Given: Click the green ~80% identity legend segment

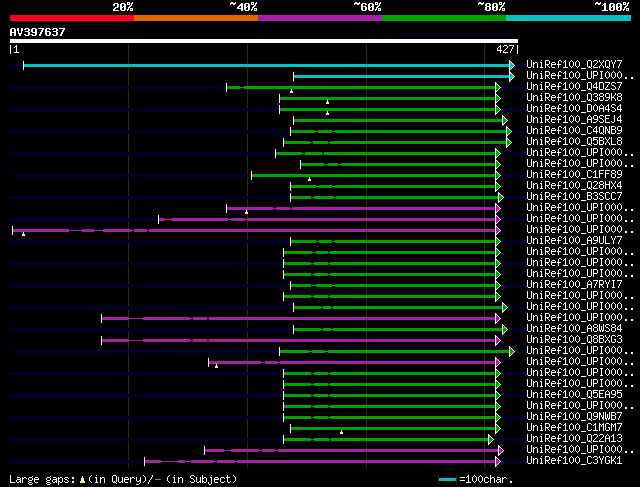Looking at the screenshot, I should click(444, 18).
